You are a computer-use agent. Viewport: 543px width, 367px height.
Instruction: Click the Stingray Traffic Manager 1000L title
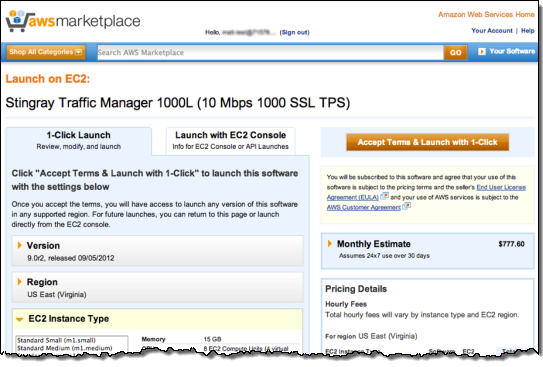point(178,103)
